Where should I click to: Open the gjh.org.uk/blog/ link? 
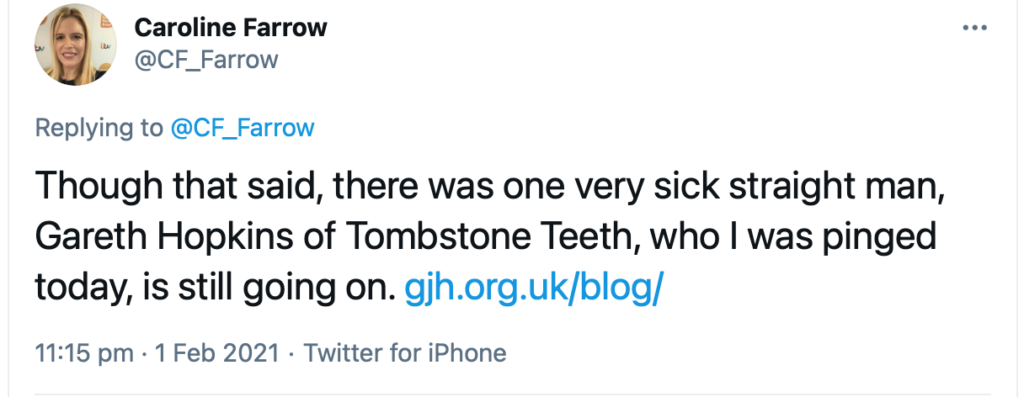tap(534, 287)
